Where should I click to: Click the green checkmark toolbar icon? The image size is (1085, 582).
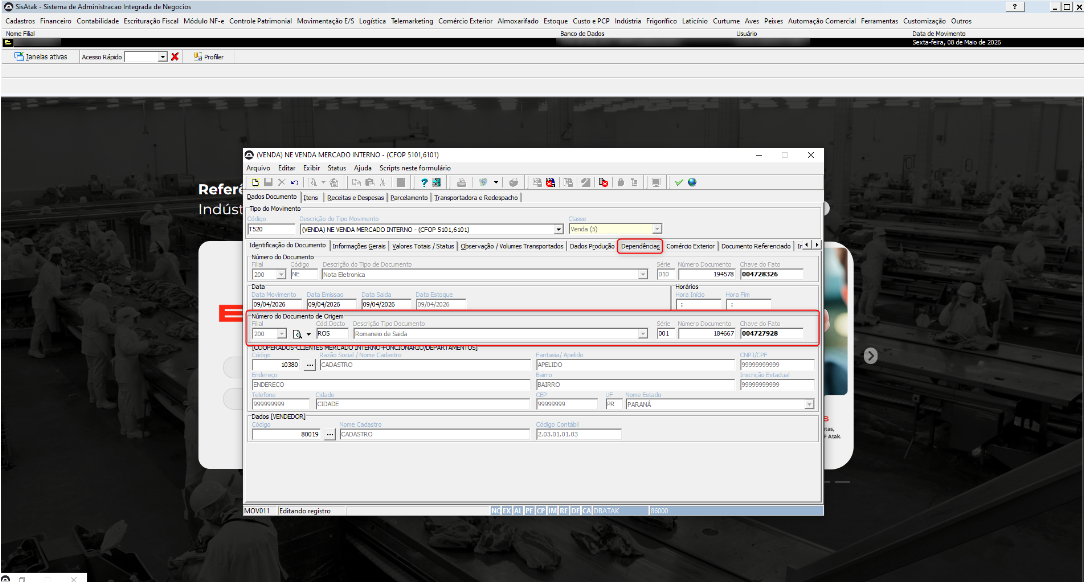point(679,183)
